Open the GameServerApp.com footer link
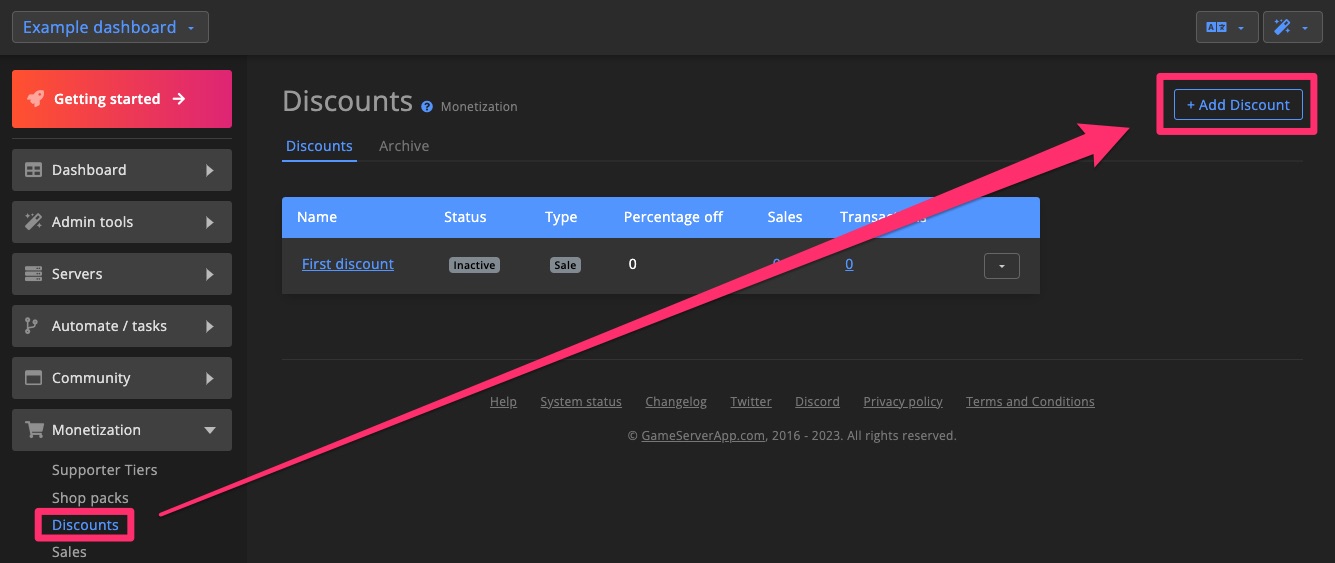The height and width of the screenshot is (563, 1335). 703,436
